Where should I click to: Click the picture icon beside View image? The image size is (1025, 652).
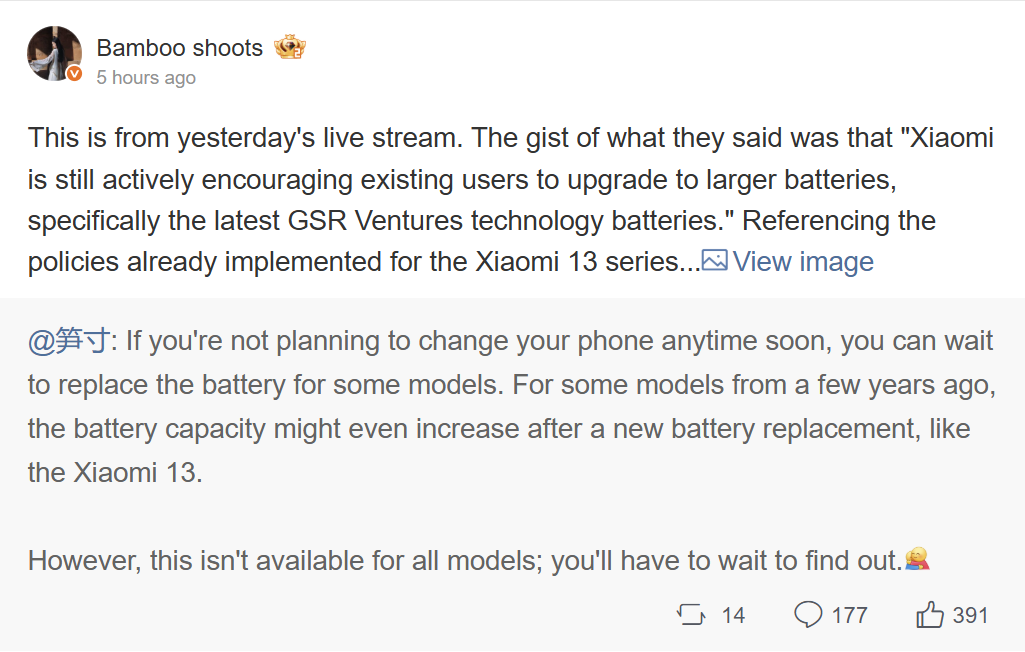point(714,260)
